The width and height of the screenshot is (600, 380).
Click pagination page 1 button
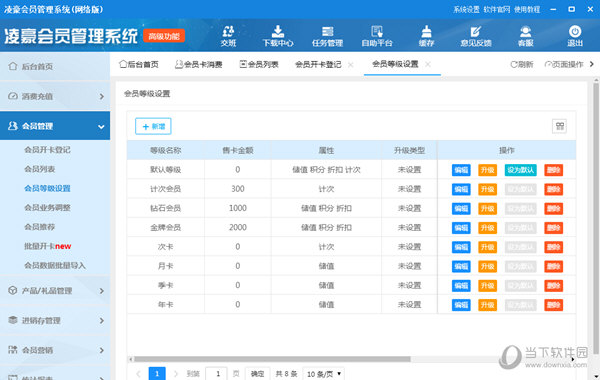pyautogui.click(x=157, y=373)
